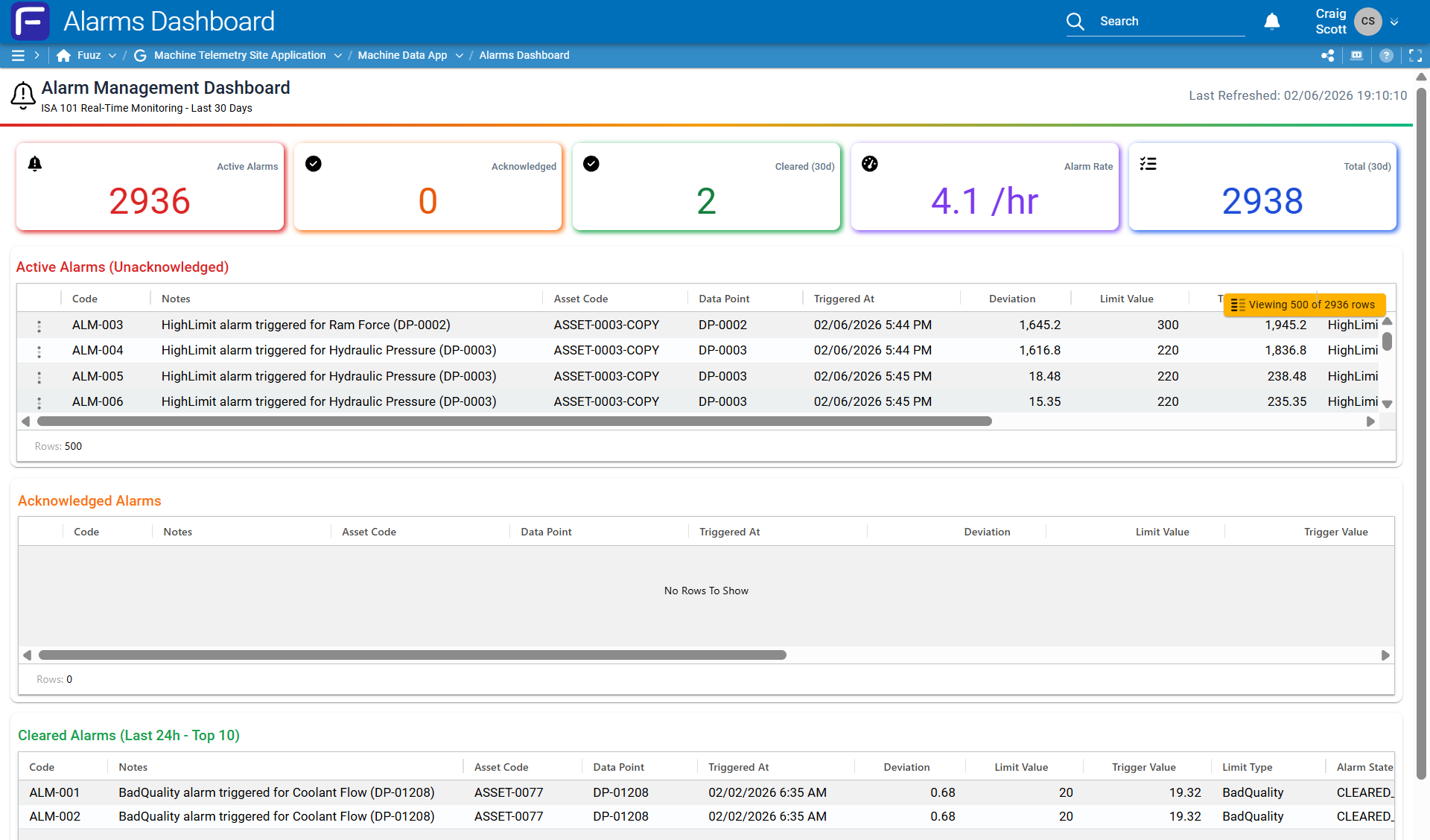Image resolution: width=1430 pixels, height=840 pixels.
Task: Click the Alarms Dashboard breadcrumb
Action: coord(524,55)
